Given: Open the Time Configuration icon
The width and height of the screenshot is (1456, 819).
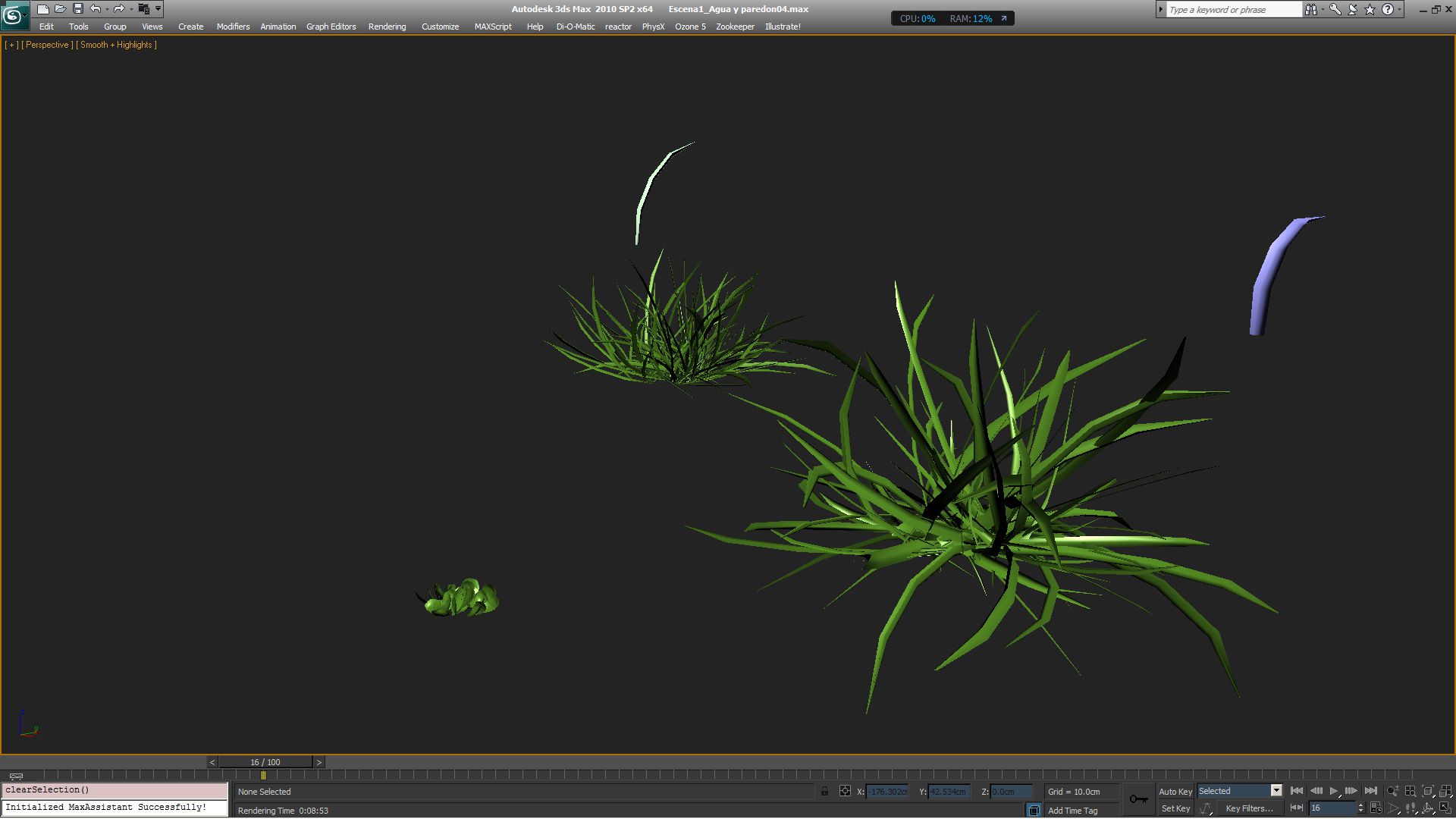Looking at the screenshot, I should click(1376, 808).
